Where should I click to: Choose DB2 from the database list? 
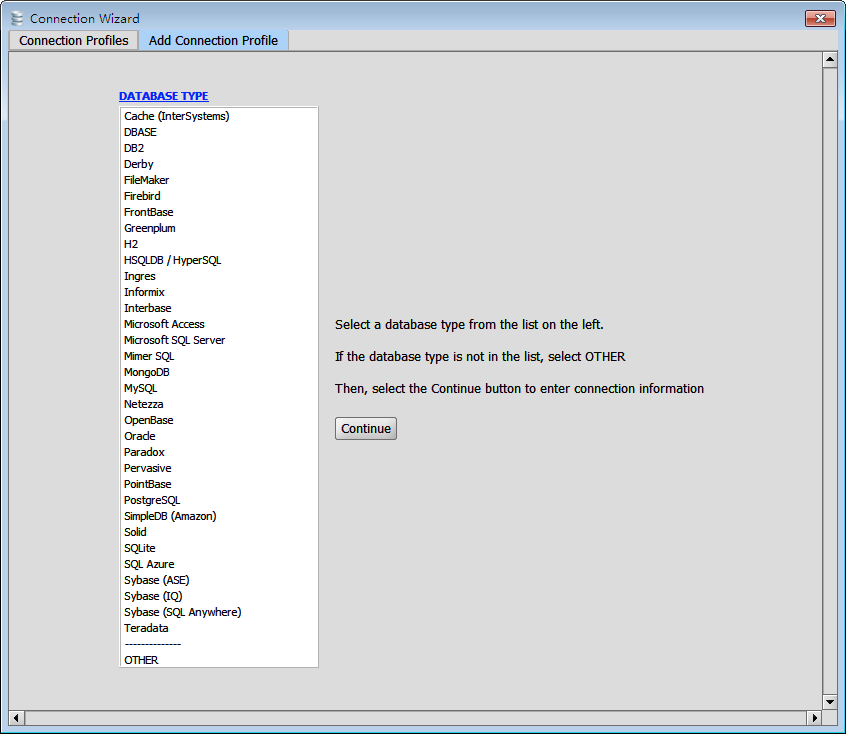tap(219, 148)
